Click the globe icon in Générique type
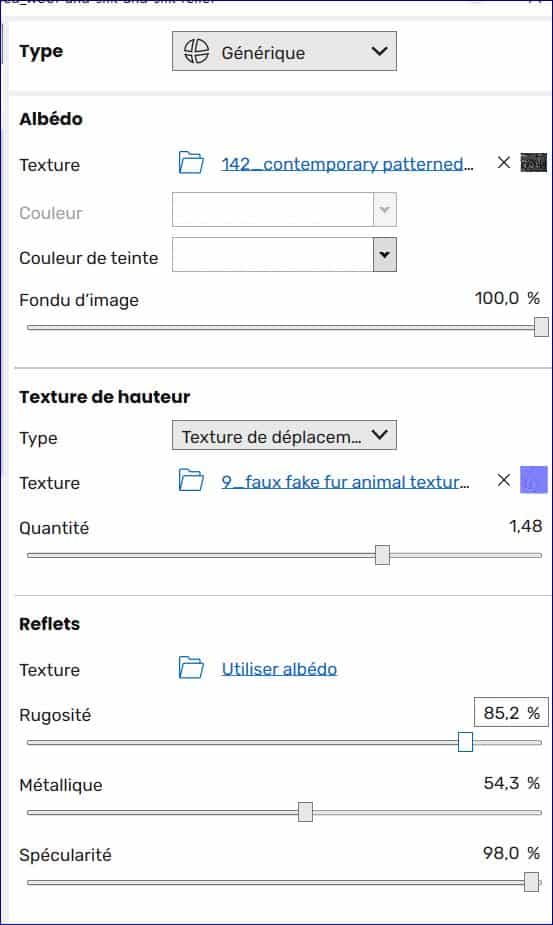Viewport: 553px width, 925px height. click(196, 51)
